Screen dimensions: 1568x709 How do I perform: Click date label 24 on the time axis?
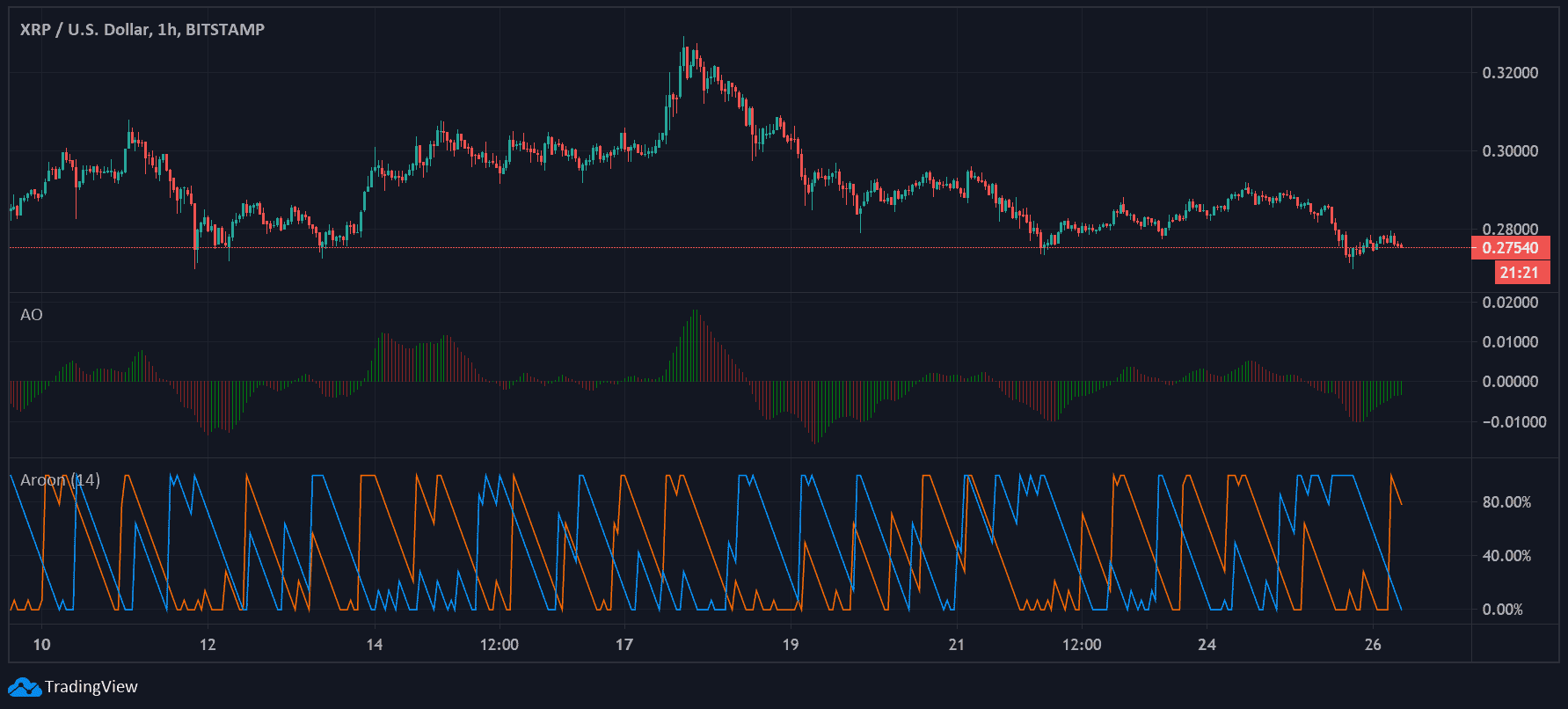click(1207, 645)
